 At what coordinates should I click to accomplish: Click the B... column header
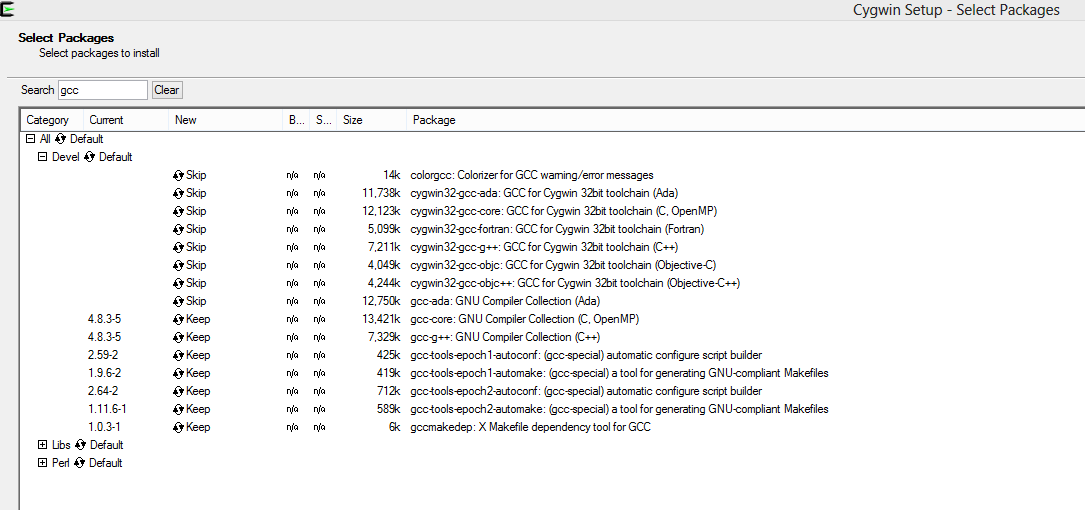(x=297, y=120)
